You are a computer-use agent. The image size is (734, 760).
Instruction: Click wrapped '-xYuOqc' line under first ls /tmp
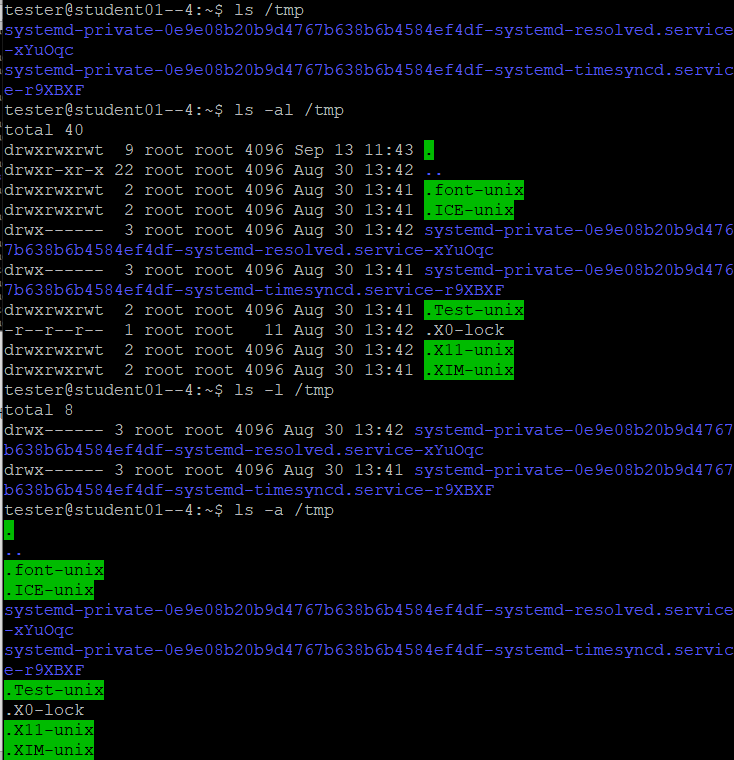coord(39,50)
